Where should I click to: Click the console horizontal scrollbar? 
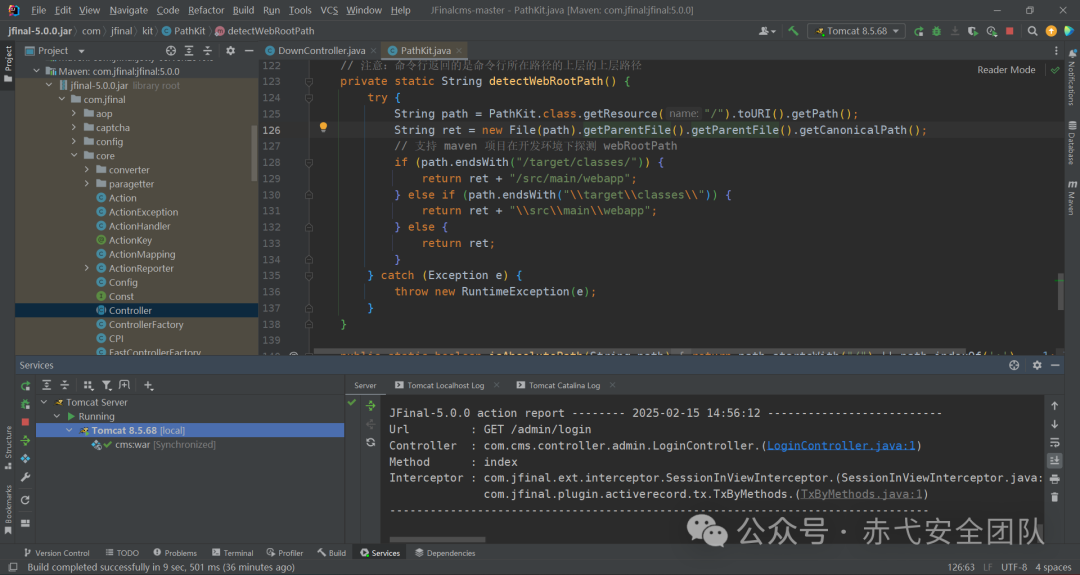(x=437, y=539)
